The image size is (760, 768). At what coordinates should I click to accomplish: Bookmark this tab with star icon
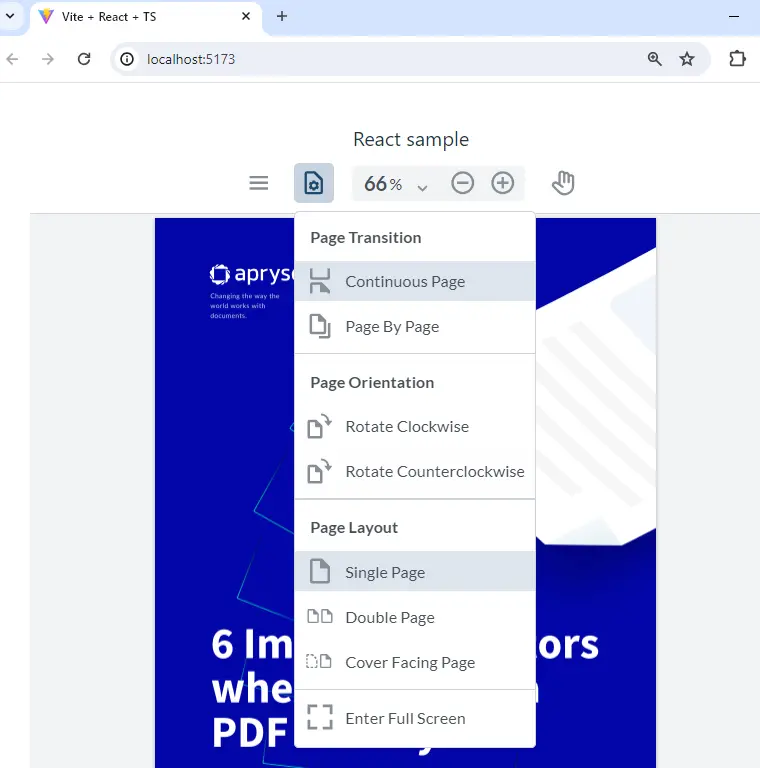687,59
